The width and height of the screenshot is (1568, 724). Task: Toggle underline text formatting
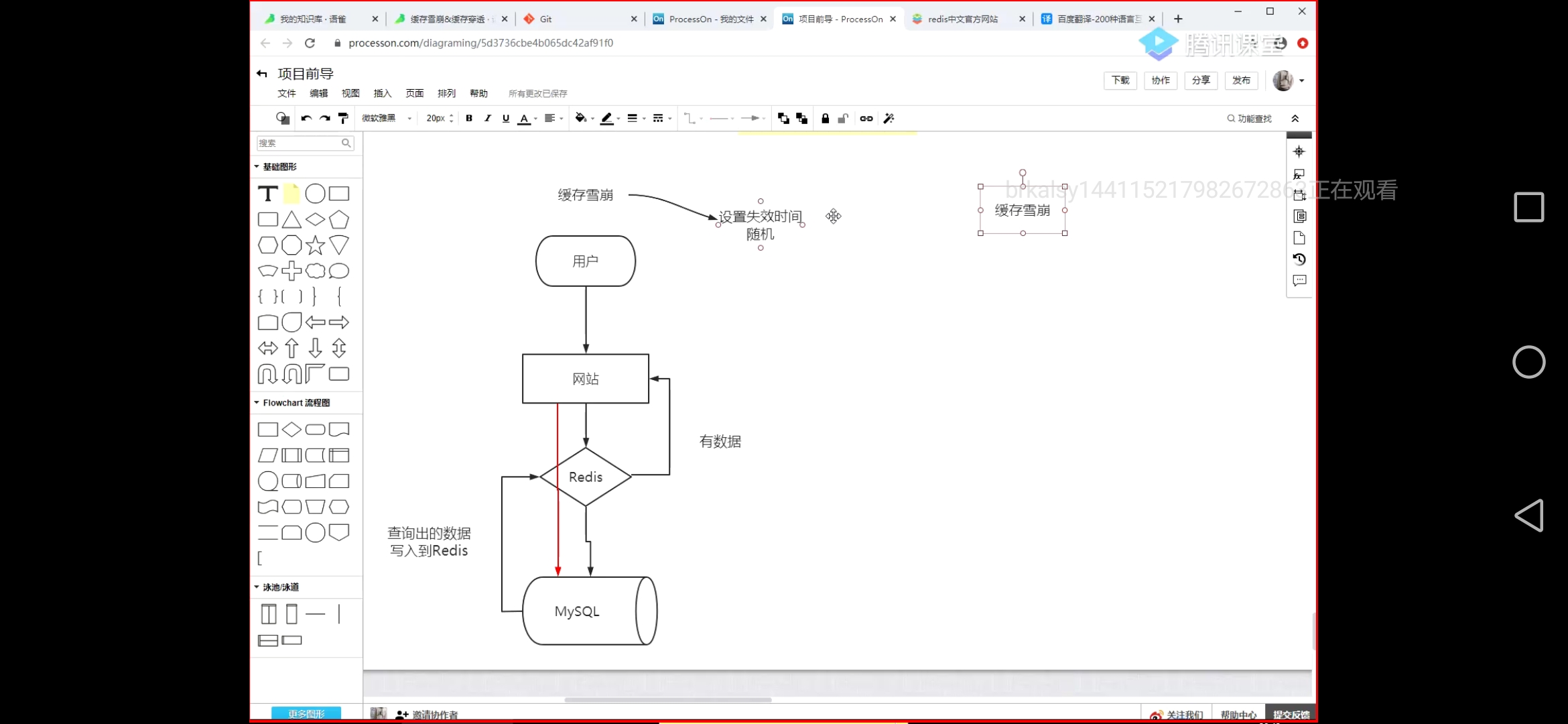click(x=506, y=119)
